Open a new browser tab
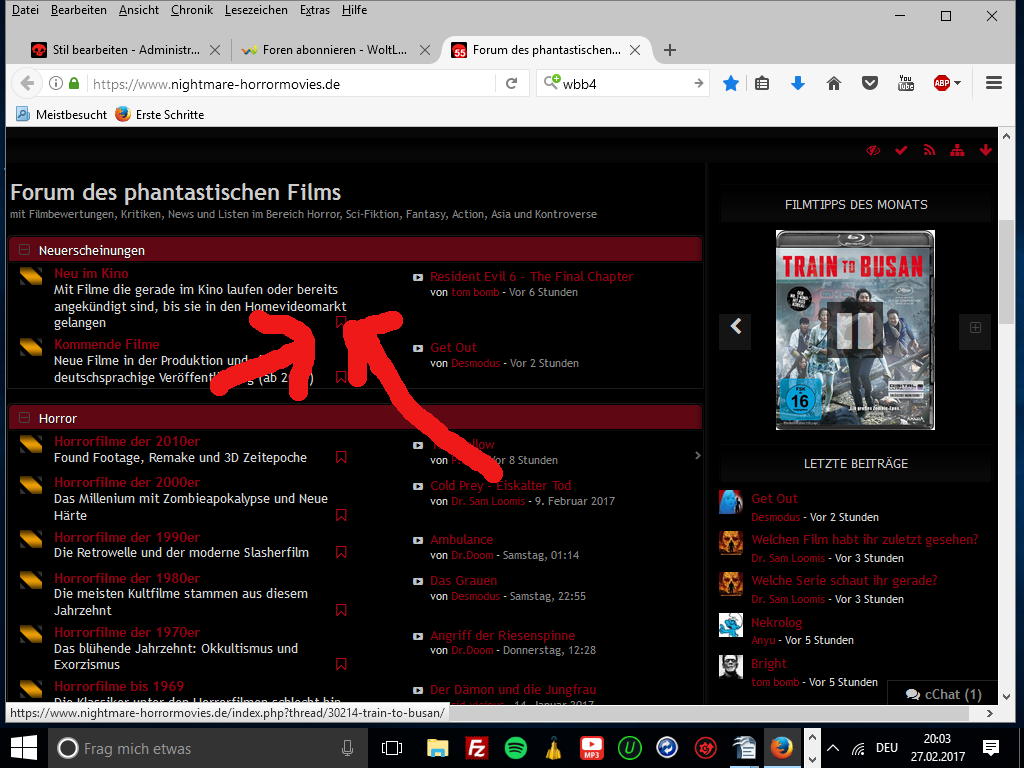 click(669, 50)
